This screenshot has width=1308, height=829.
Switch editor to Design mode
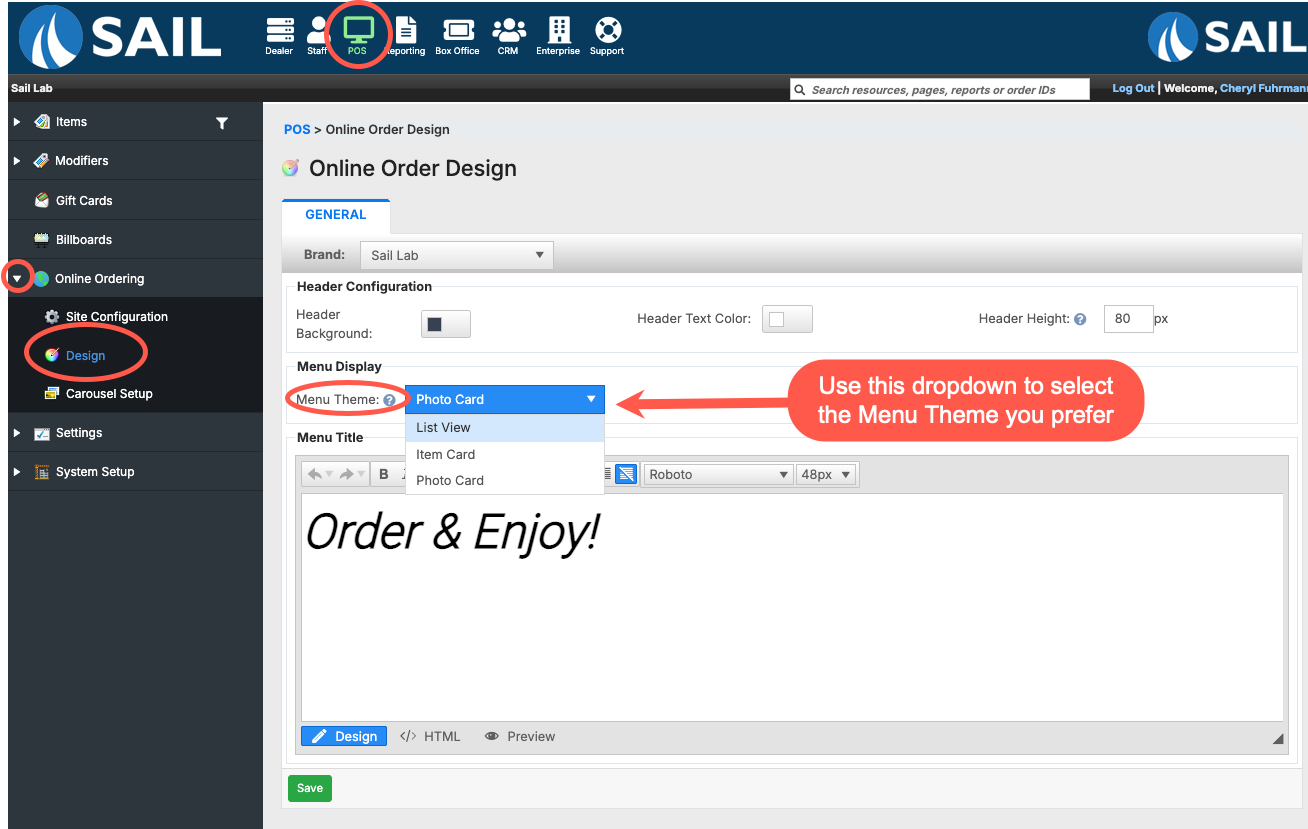(x=344, y=736)
